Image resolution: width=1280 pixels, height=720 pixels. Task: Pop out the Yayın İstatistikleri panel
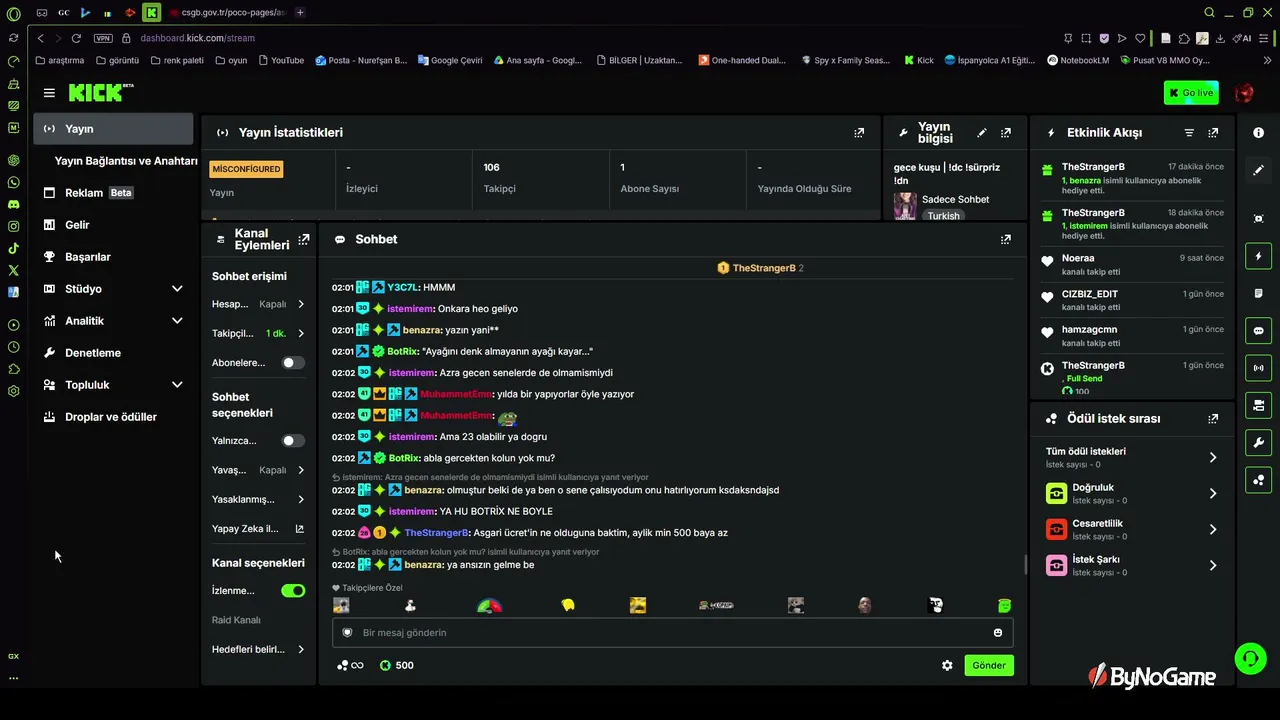pyautogui.click(x=859, y=132)
